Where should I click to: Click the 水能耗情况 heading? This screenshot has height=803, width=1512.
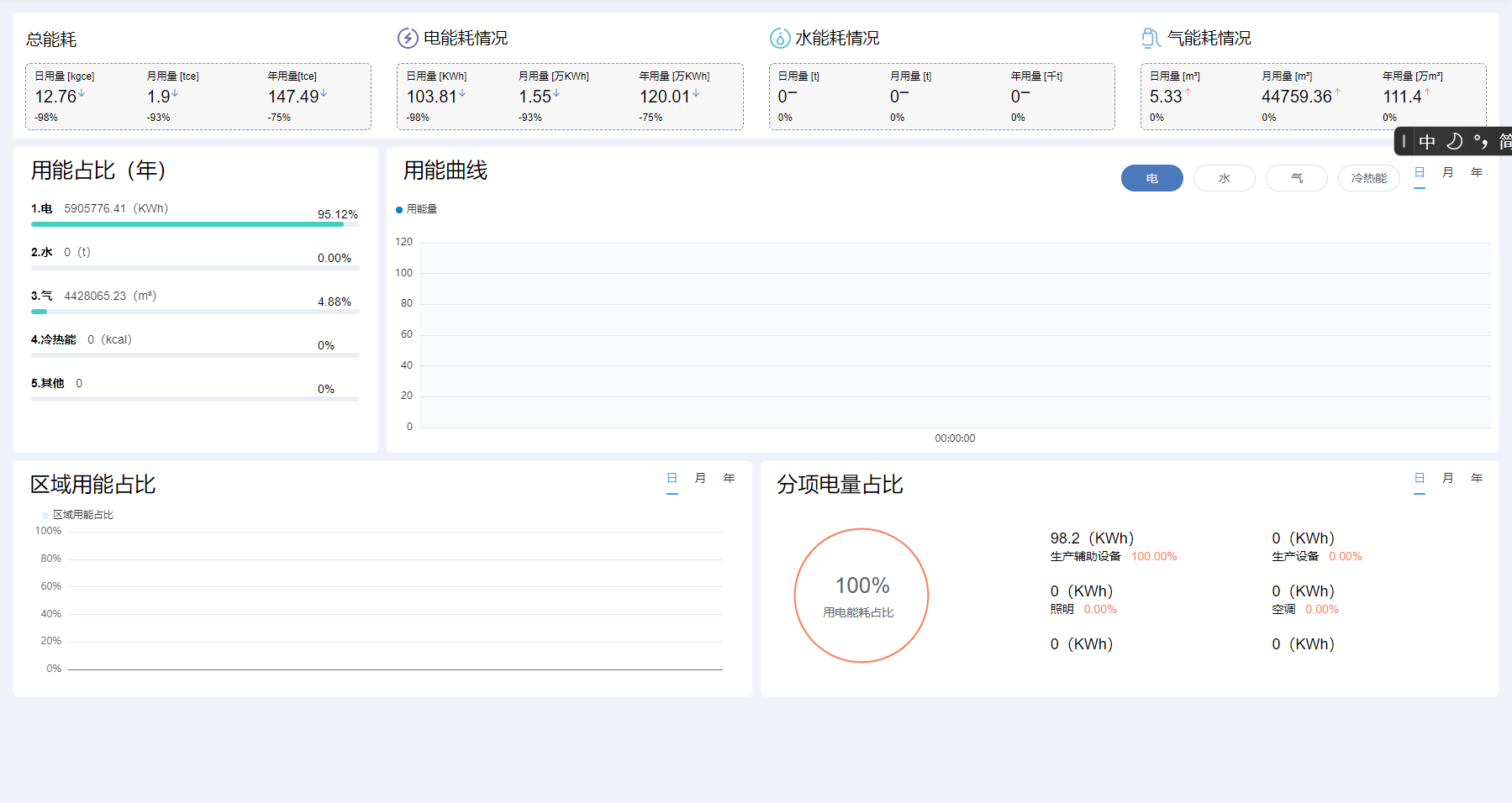coord(837,38)
